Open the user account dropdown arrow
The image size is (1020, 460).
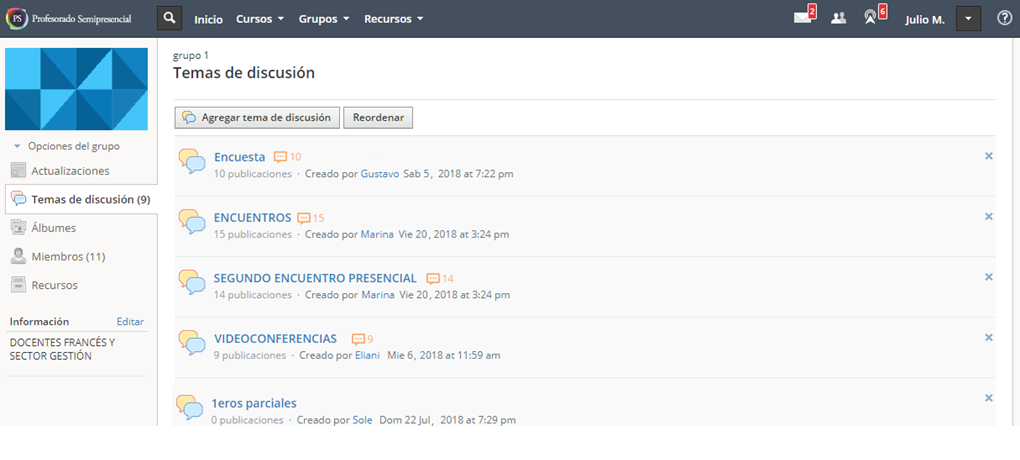point(968,19)
